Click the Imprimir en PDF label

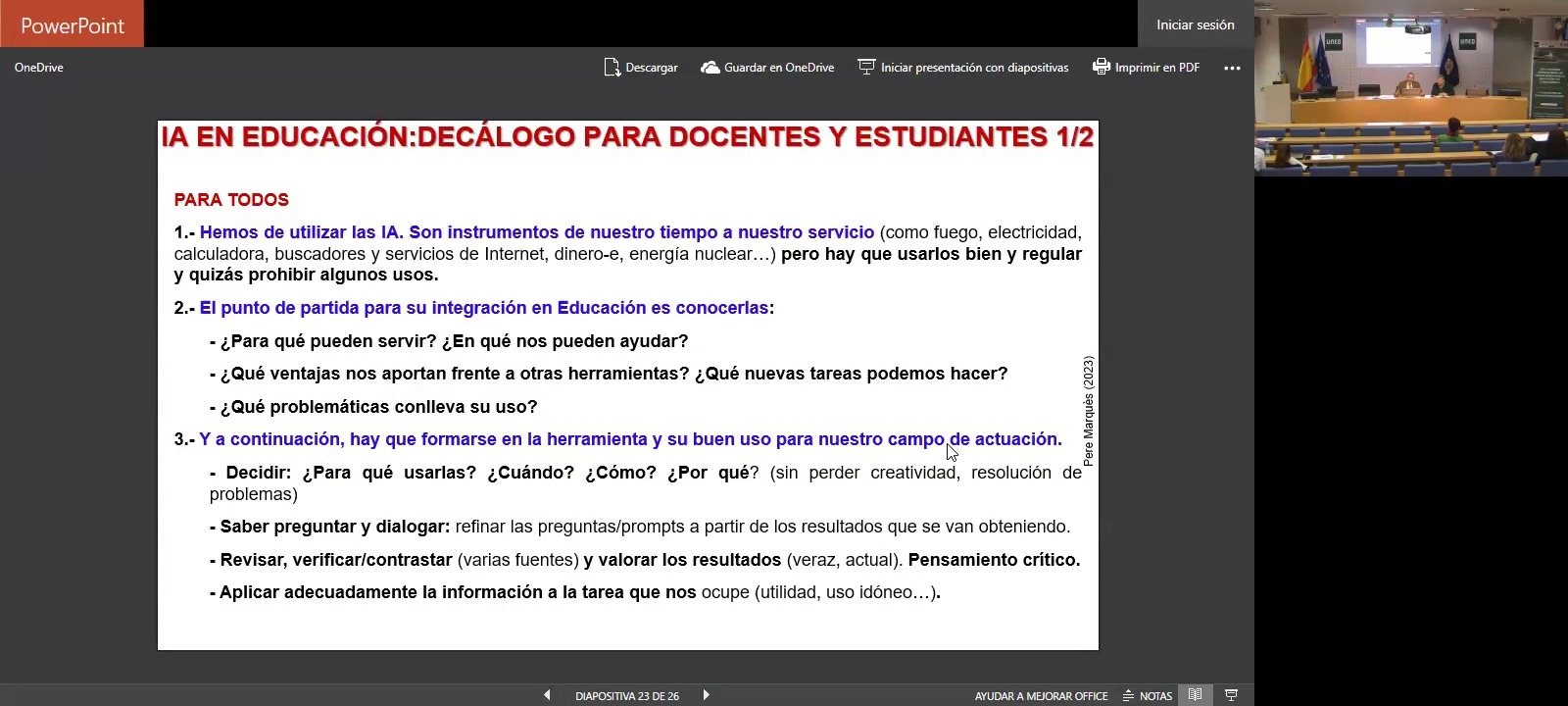pyautogui.click(x=1156, y=68)
